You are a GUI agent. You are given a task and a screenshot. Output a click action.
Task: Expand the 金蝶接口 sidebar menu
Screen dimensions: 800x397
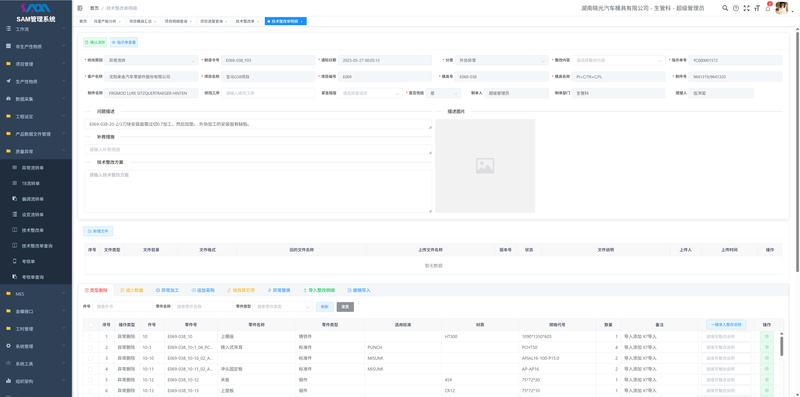(x=36, y=311)
